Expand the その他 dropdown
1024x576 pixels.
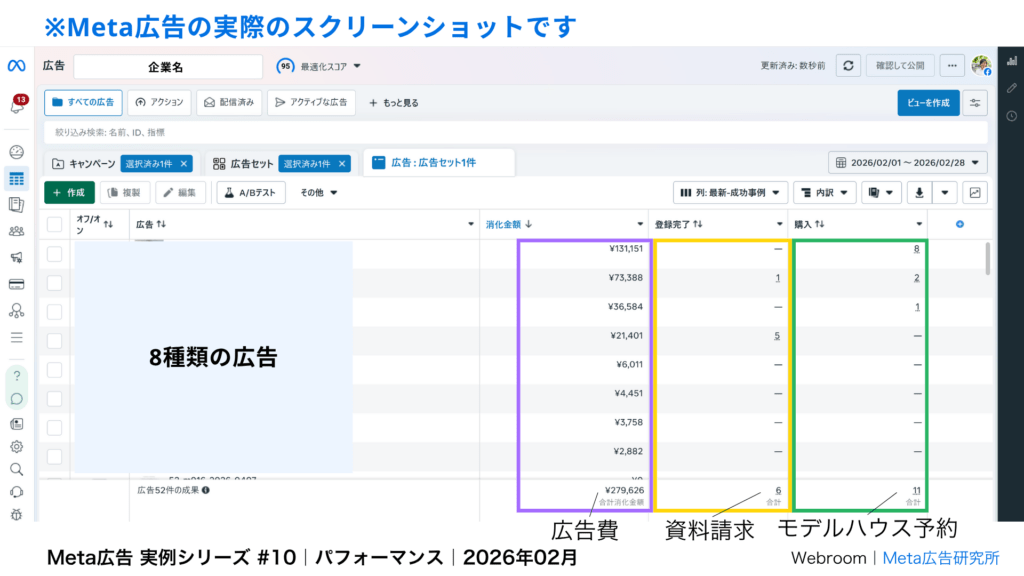pos(319,193)
